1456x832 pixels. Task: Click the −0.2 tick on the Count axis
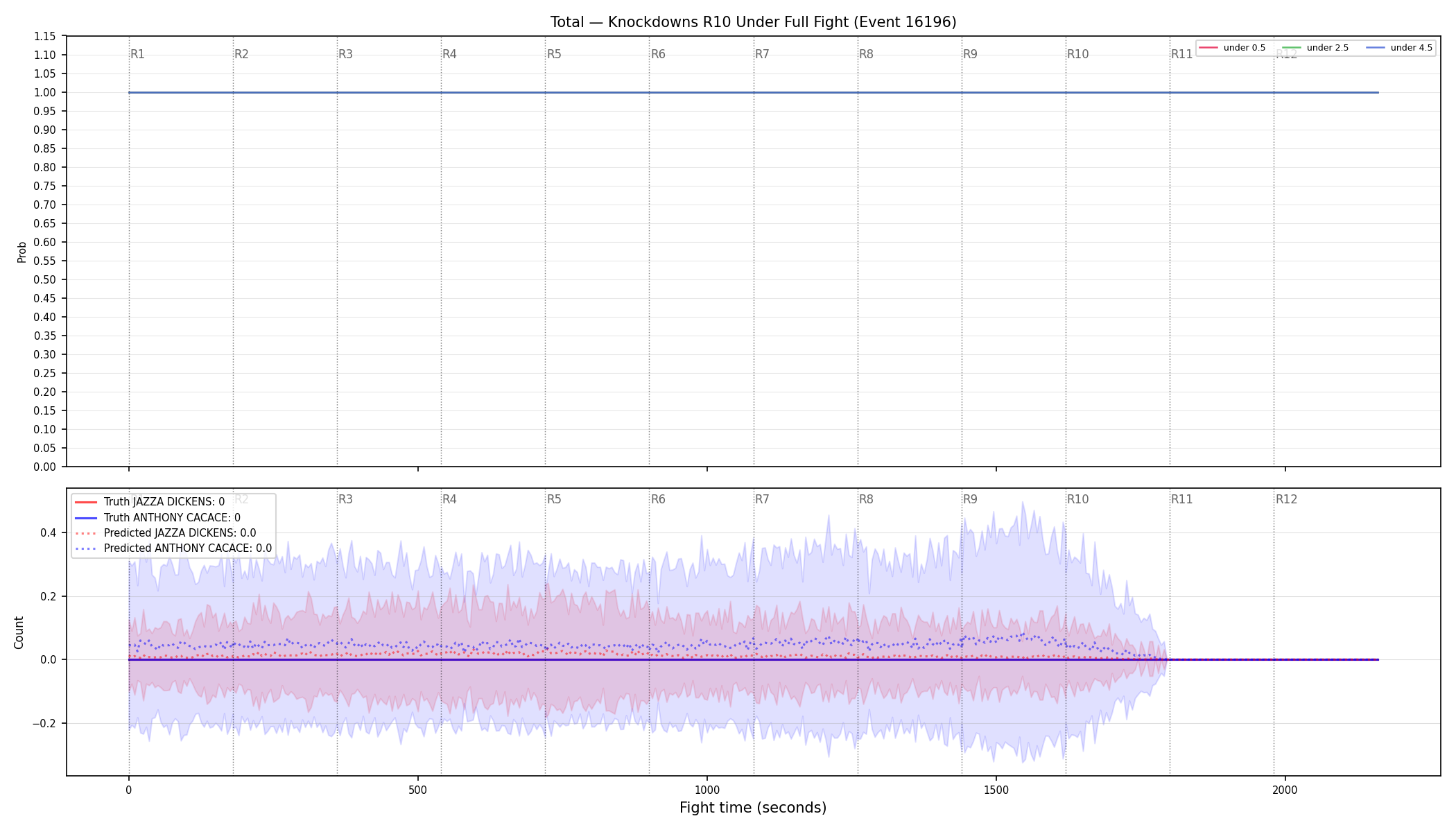point(44,724)
